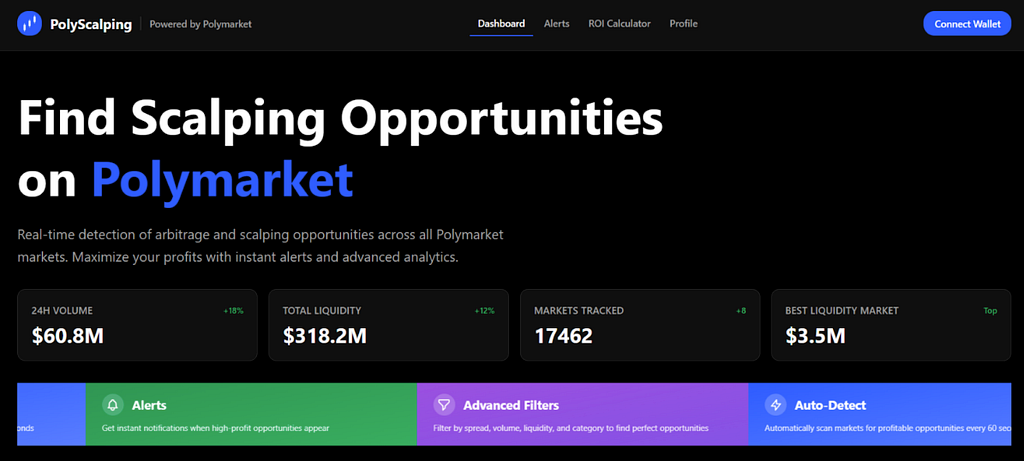The image size is (1024, 461).
Task: Click the Powered by Polymarket text
Action: (x=200, y=24)
